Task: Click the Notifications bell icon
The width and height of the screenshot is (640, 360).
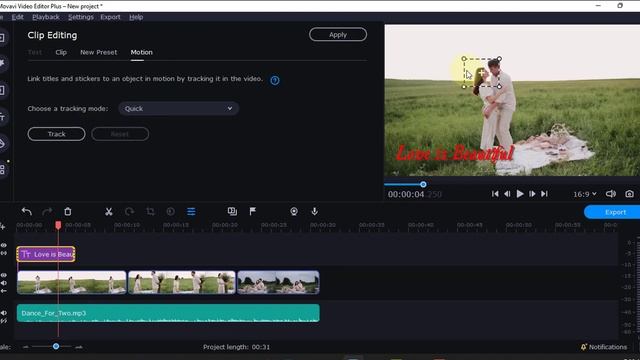Action: [583, 347]
